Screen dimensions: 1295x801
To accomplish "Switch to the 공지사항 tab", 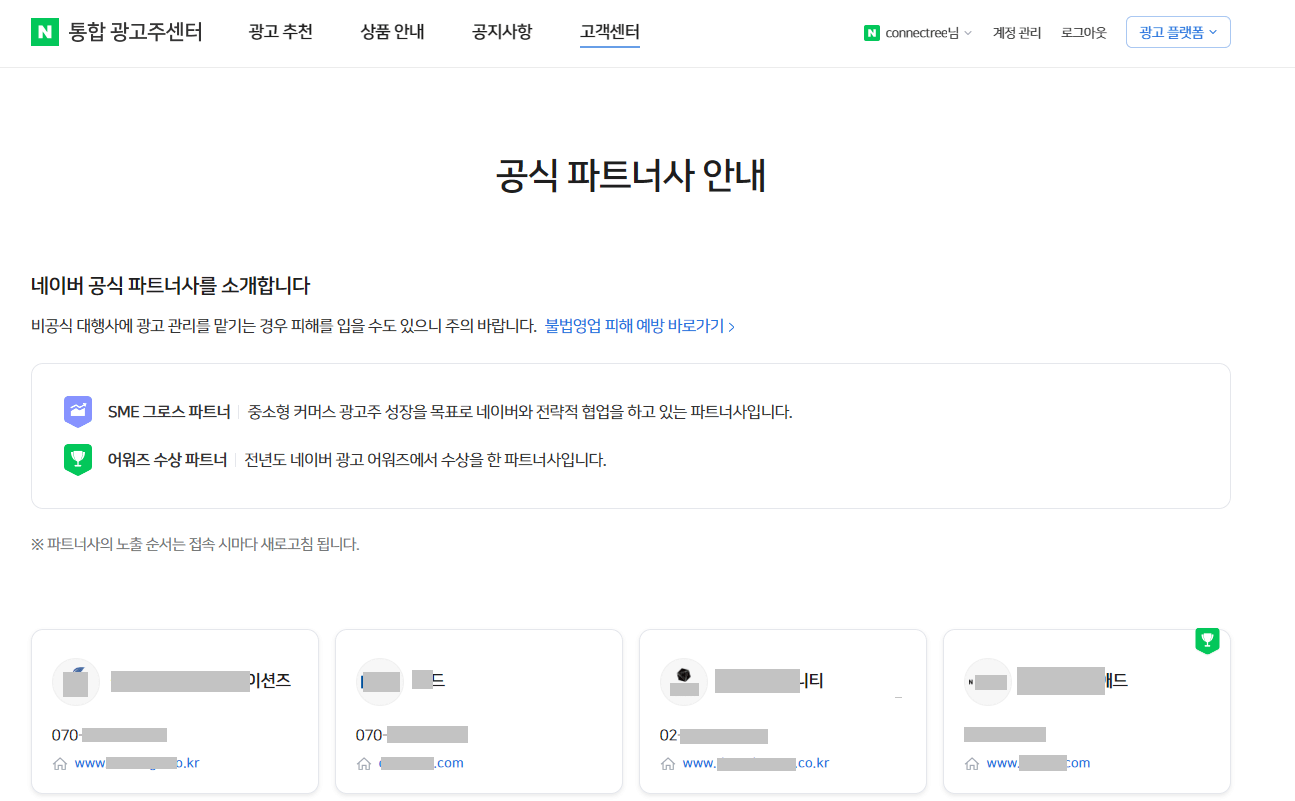I will [501, 32].
